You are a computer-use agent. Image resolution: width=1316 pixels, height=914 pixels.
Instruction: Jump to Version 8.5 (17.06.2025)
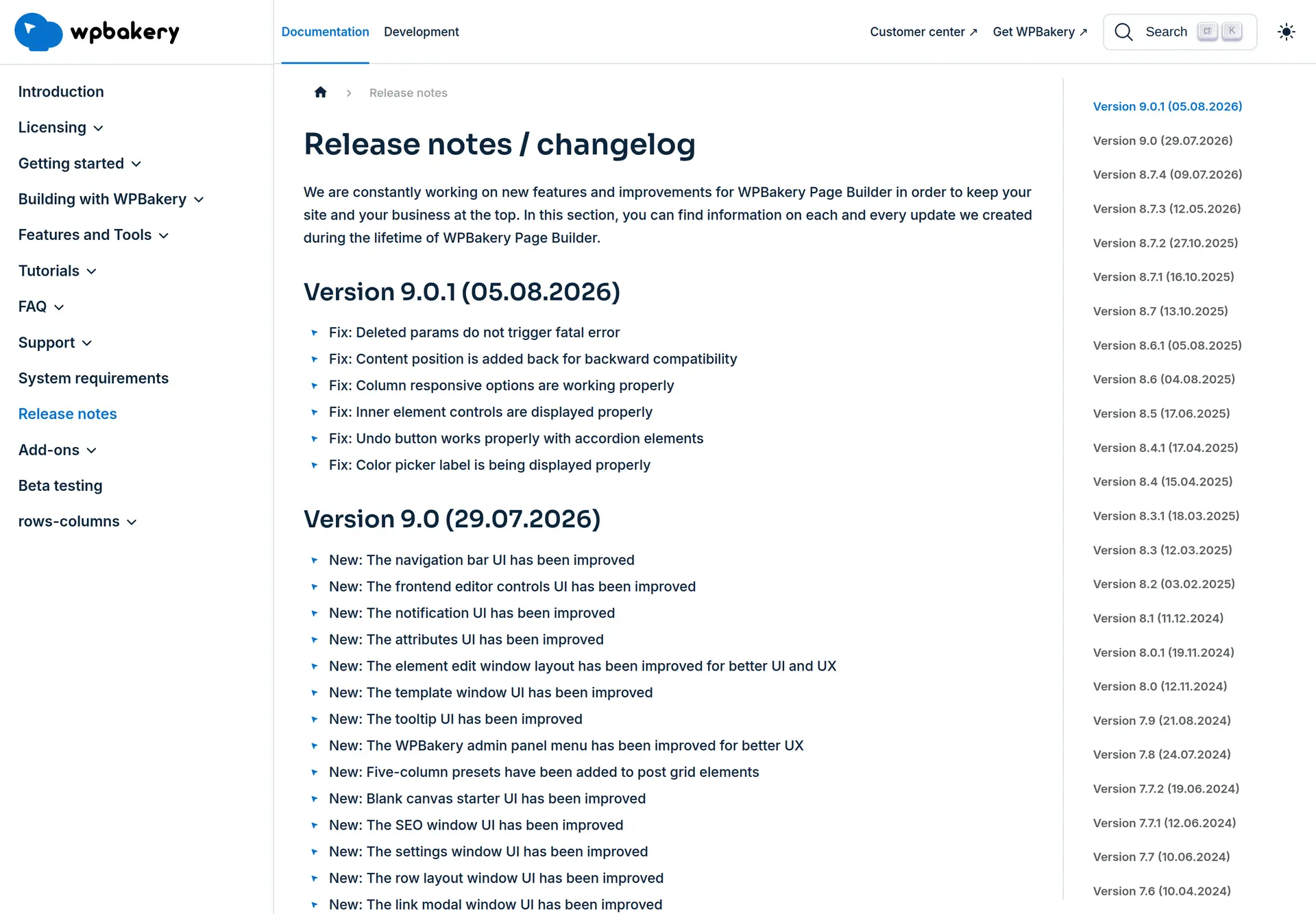click(x=1161, y=413)
